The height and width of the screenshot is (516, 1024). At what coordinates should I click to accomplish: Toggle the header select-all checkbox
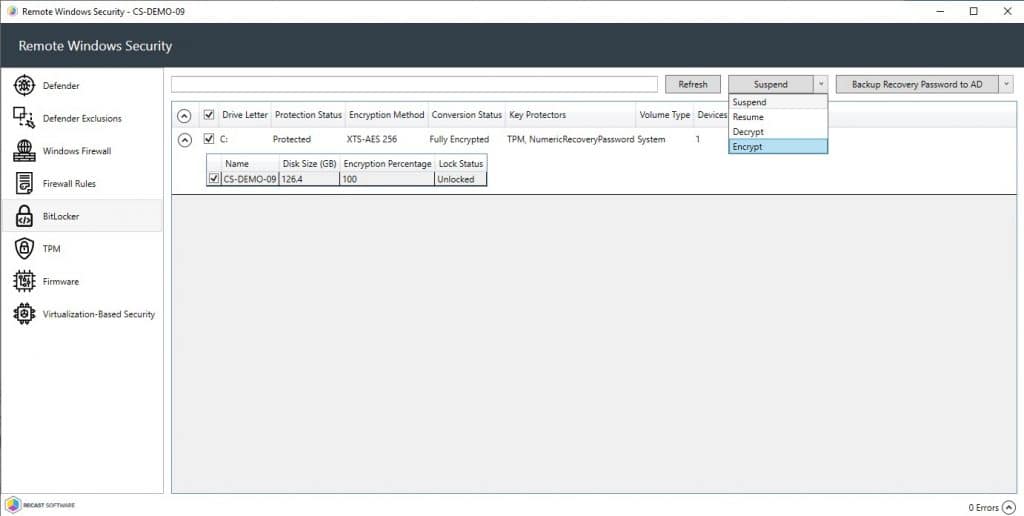point(209,115)
